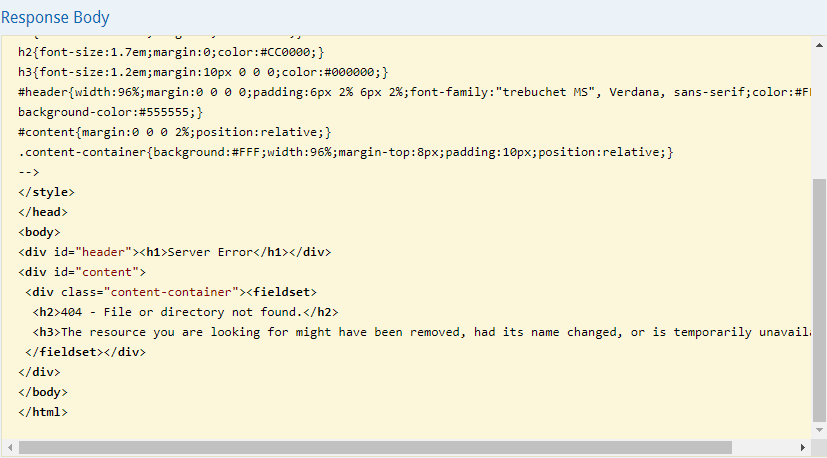Click the opening <body> tag line
Viewport: 827px width, 458px height.
click(x=39, y=232)
